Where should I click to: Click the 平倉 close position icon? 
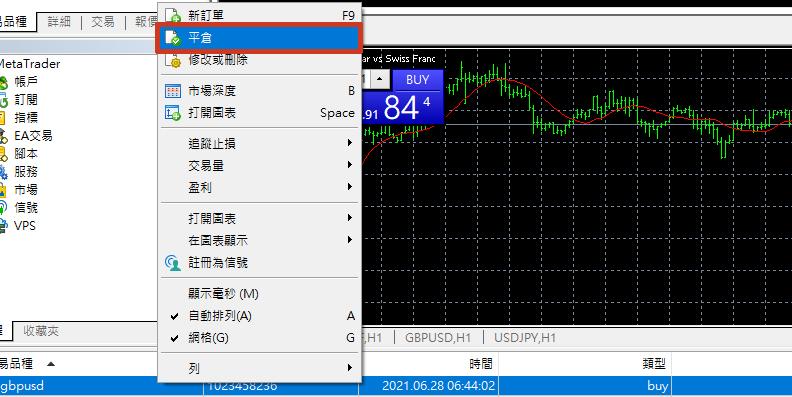tap(173, 38)
